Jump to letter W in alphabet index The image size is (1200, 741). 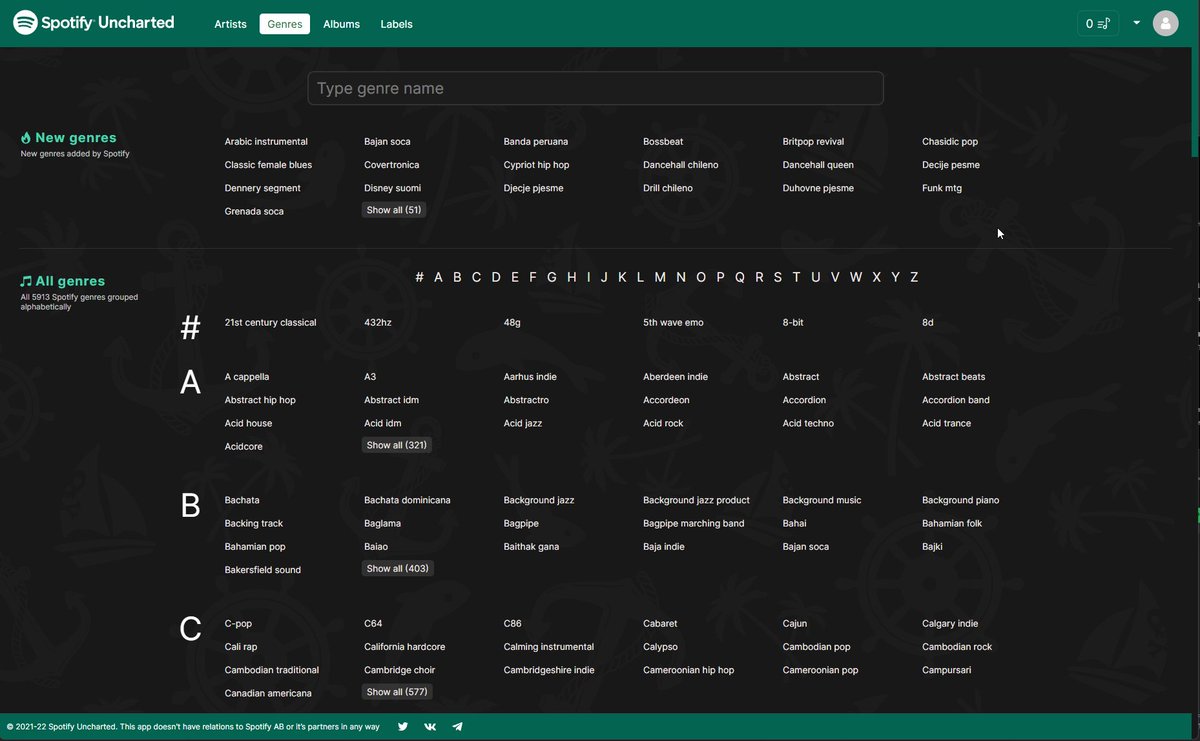tap(856, 277)
